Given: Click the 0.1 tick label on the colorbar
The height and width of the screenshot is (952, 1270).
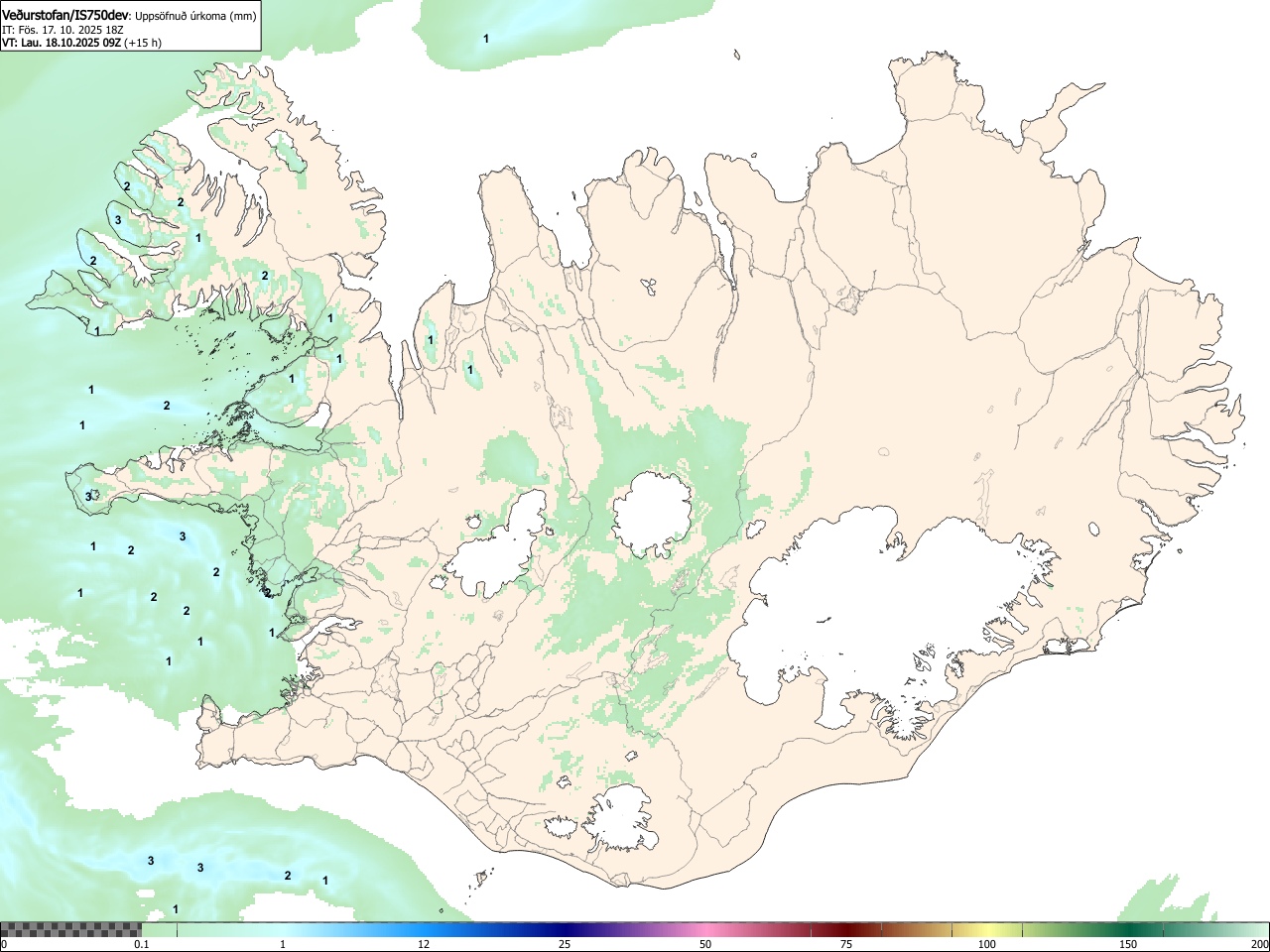Looking at the screenshot, I should [x=142, y=944].
